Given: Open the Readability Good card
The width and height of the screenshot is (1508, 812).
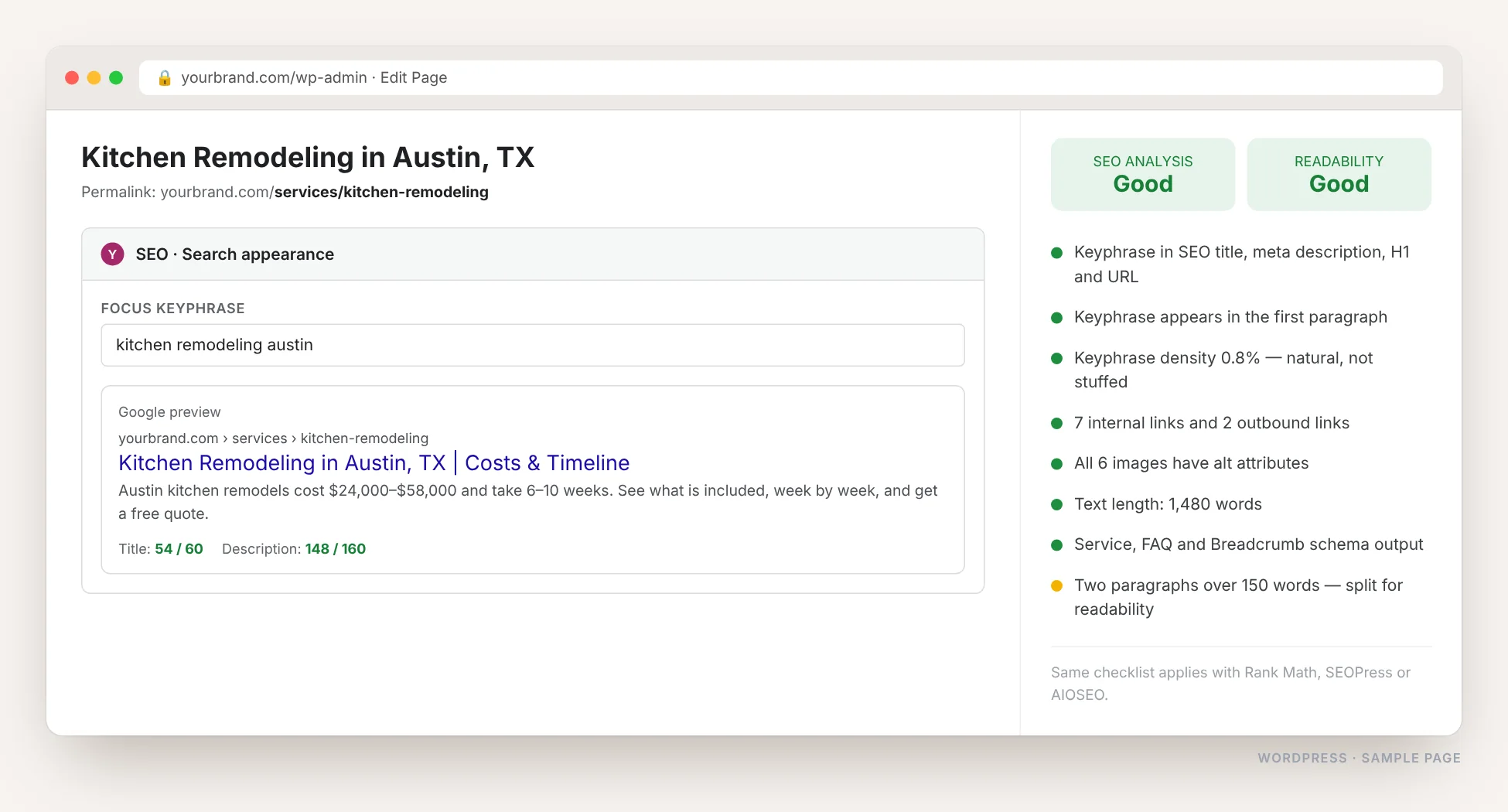Looking at the screenshot, I should point(1339,174).
